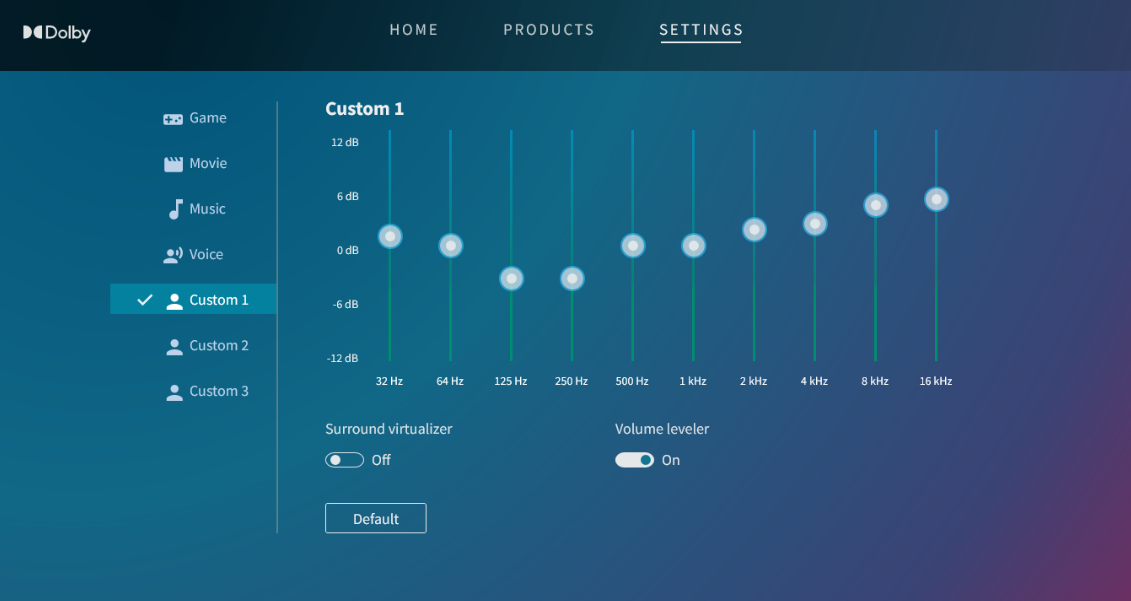The height and width of the screenshot is (601, 1131).
Task: Select the Movie clapperboard icon
Action: (173, 164)
